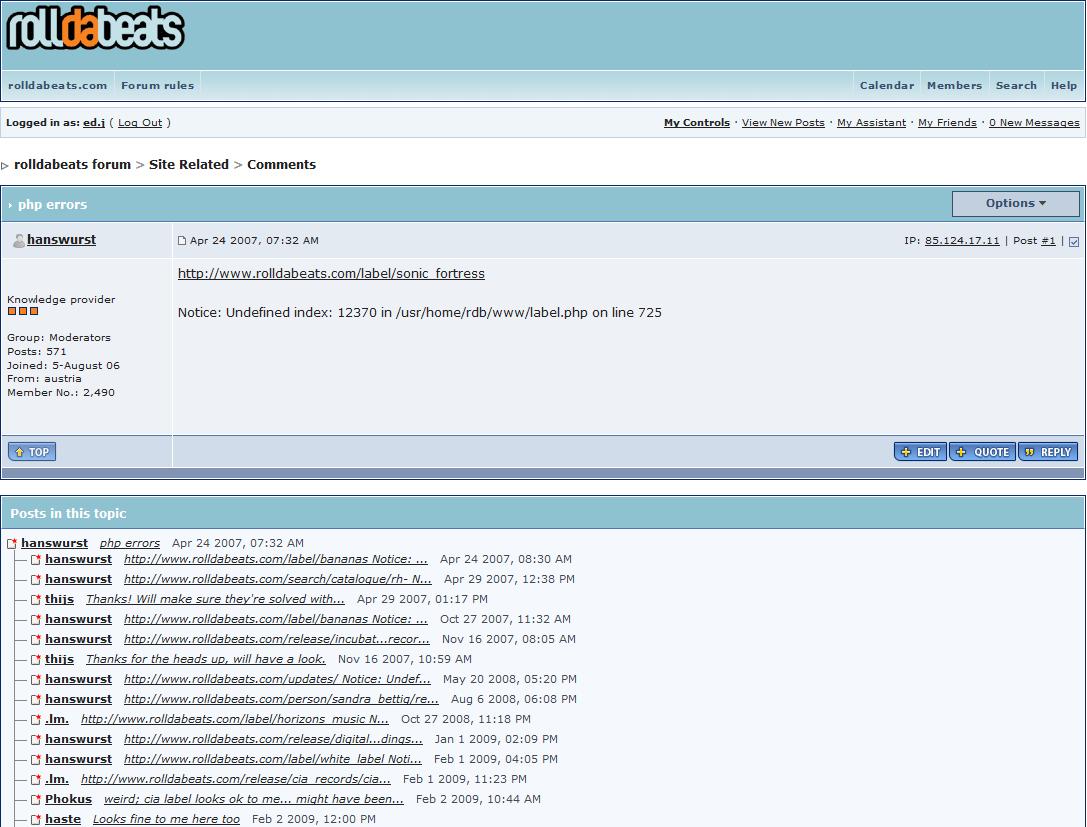Click 'Member No.: 2,490' text
The width and height of the screenshot is (1087, 827).
click(x=60, y=392)
